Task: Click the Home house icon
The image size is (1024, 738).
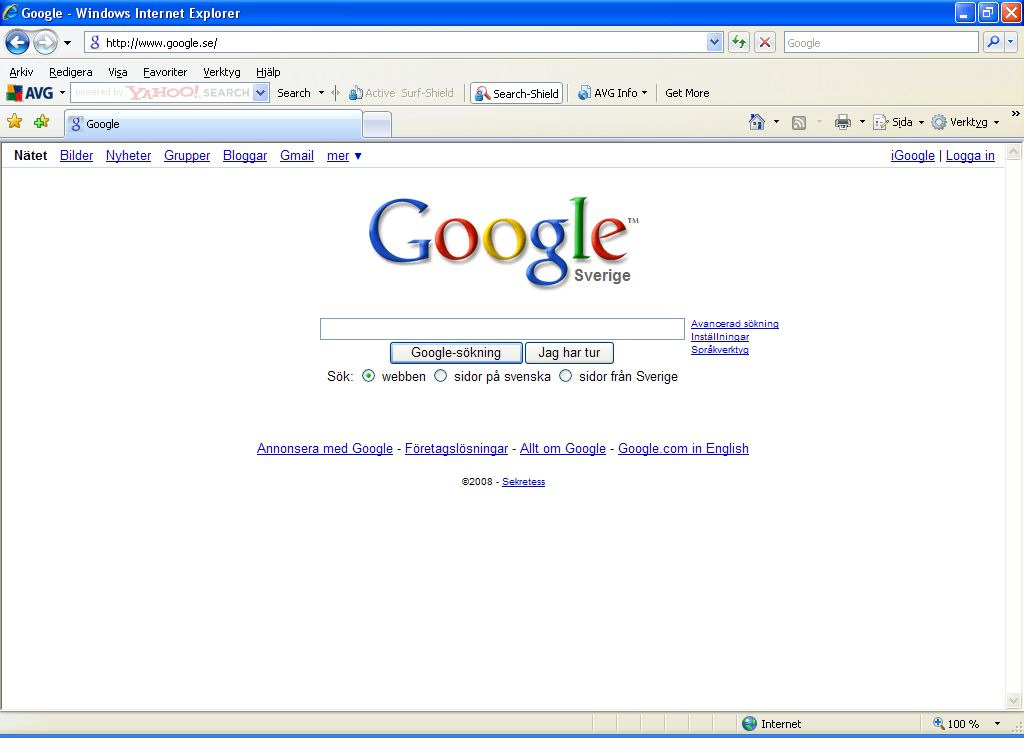Action: coord(757,122)
